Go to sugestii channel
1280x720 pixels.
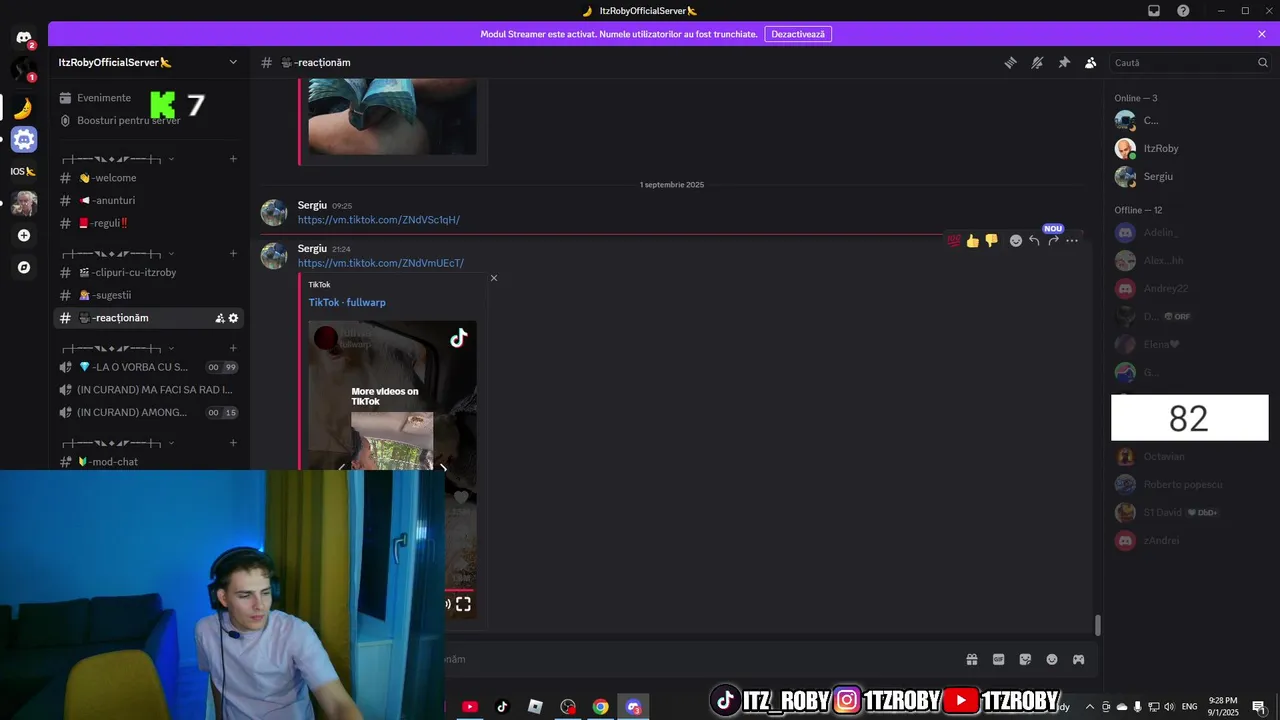point(148,295)
